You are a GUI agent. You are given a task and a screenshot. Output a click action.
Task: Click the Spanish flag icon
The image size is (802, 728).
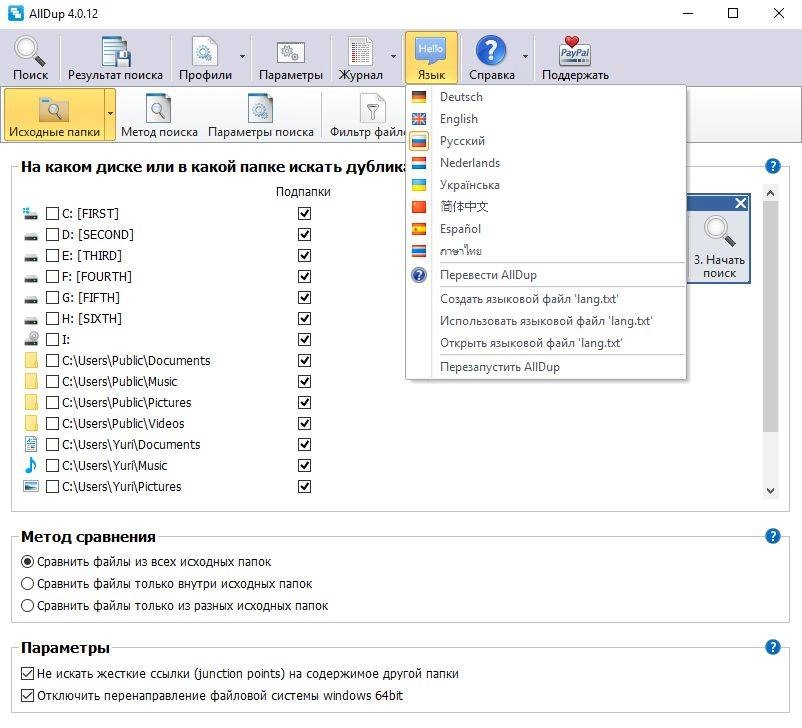(419, 229)
